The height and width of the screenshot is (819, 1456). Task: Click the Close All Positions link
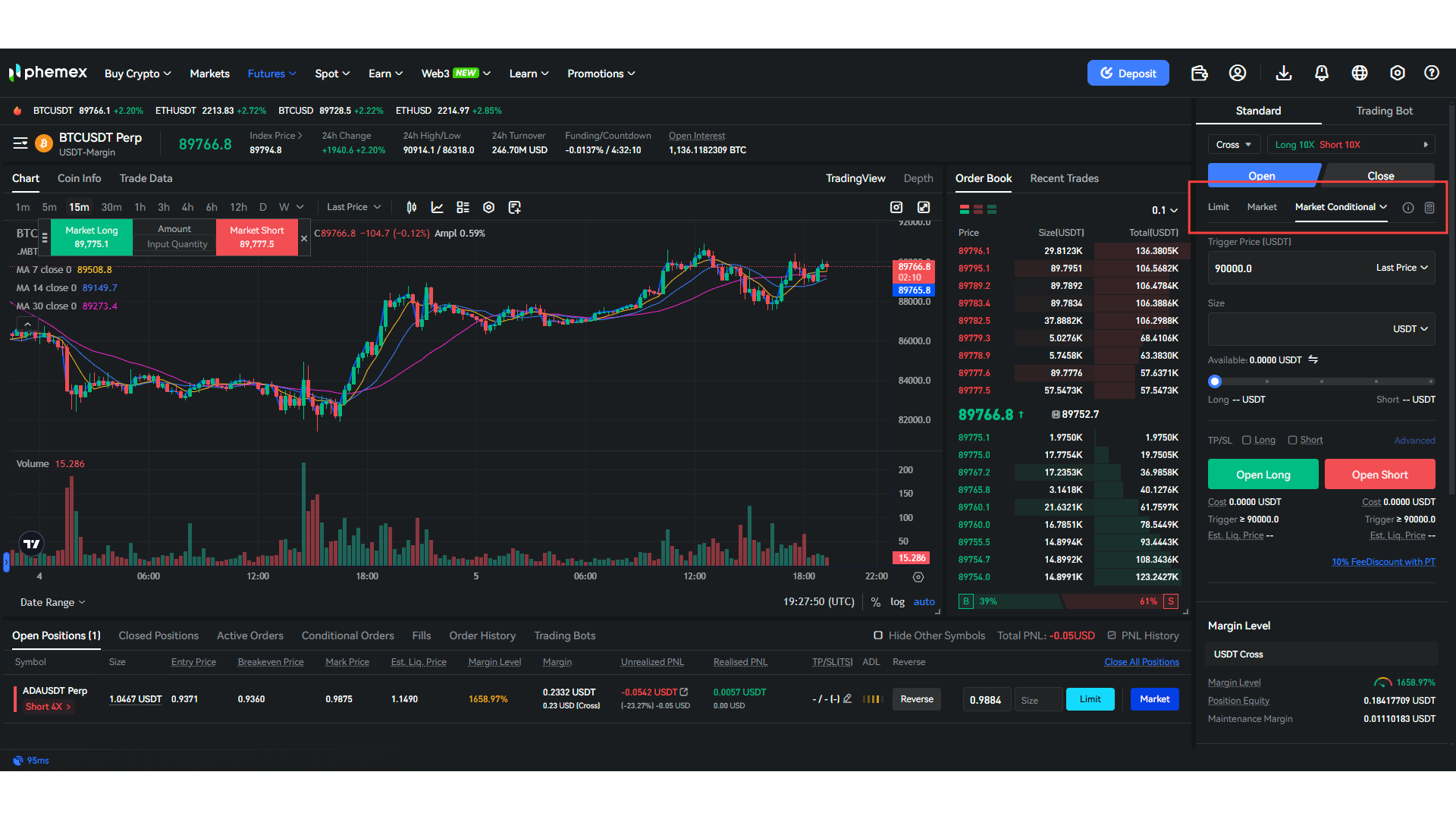pos(1141,661)
